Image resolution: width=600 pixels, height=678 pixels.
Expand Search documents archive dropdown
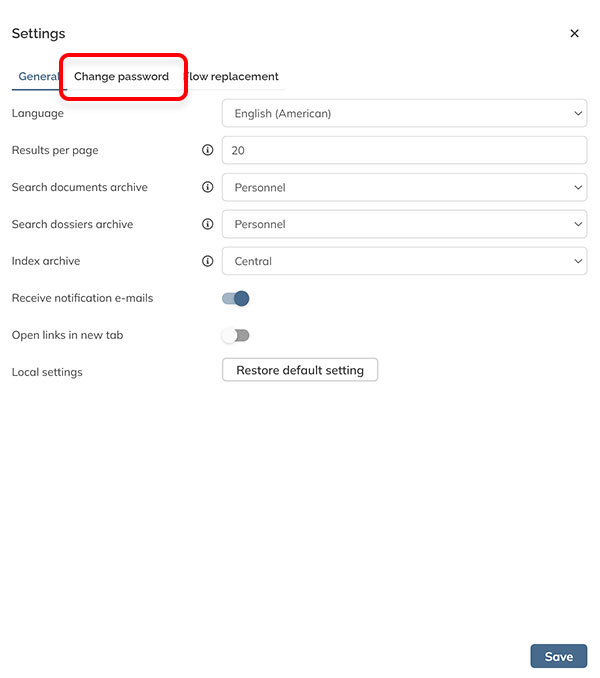pyautogui.click(x=404, y=187)
